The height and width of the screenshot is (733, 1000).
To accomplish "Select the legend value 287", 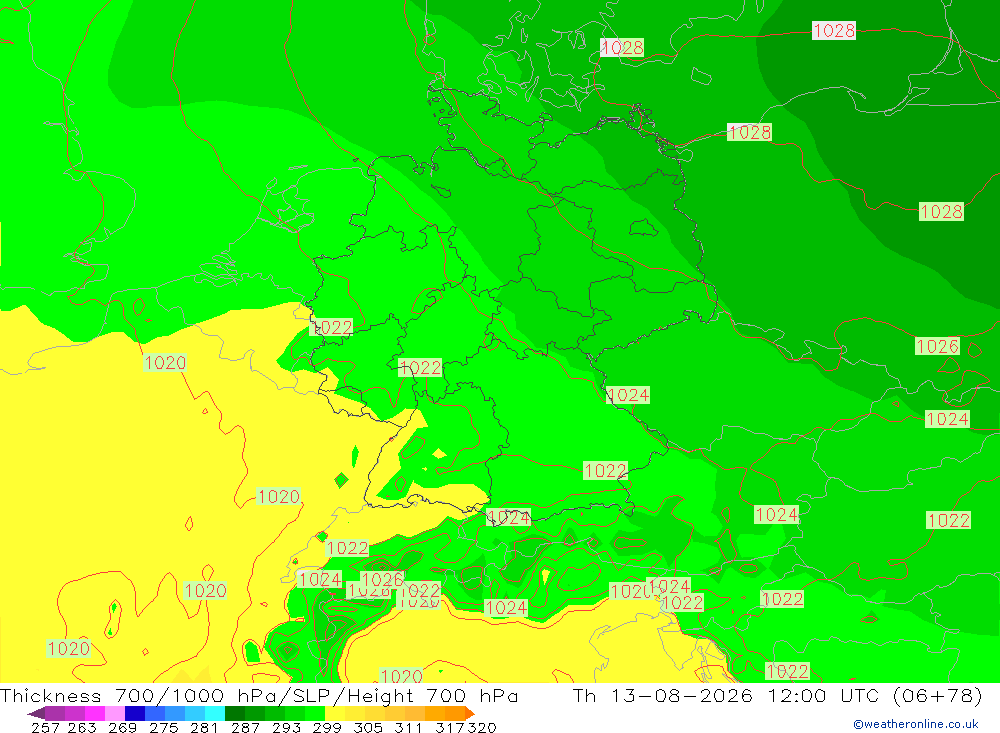I will 245,727.
